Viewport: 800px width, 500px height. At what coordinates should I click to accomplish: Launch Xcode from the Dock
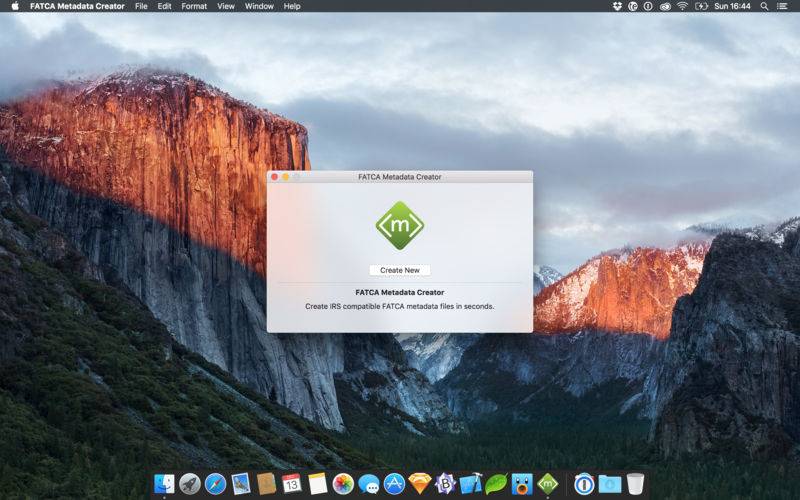(x=471, y=484)
